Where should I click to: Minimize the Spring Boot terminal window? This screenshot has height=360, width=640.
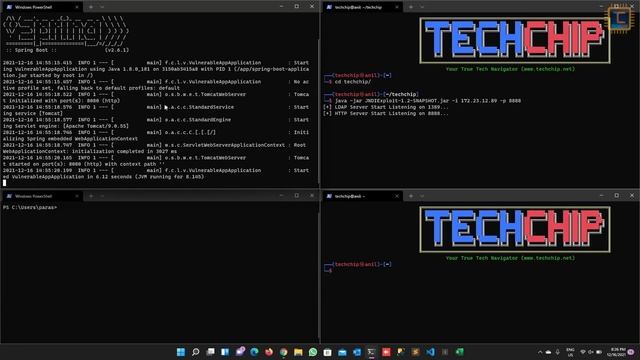(281, 7)
